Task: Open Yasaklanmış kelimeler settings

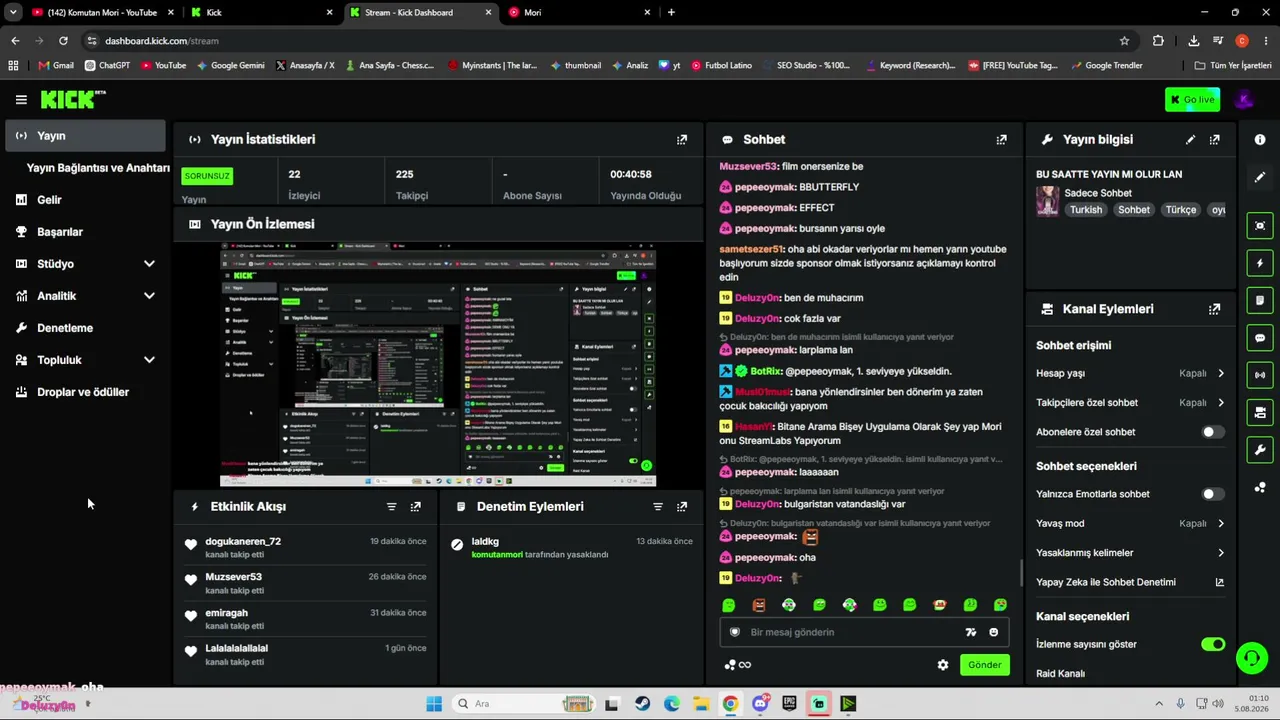Action: [1130, 553]
